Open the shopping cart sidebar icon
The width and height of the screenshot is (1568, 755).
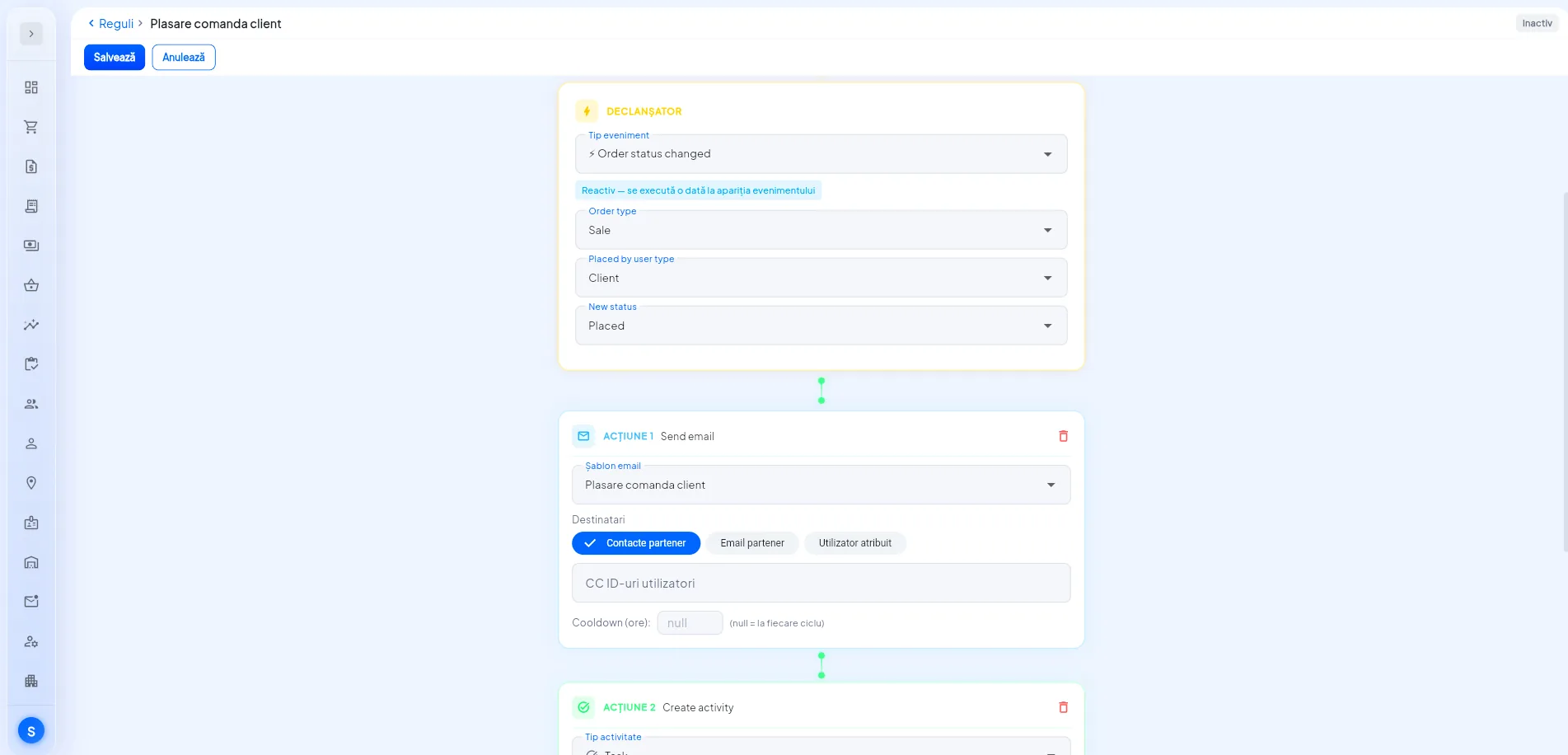[31, 127]
